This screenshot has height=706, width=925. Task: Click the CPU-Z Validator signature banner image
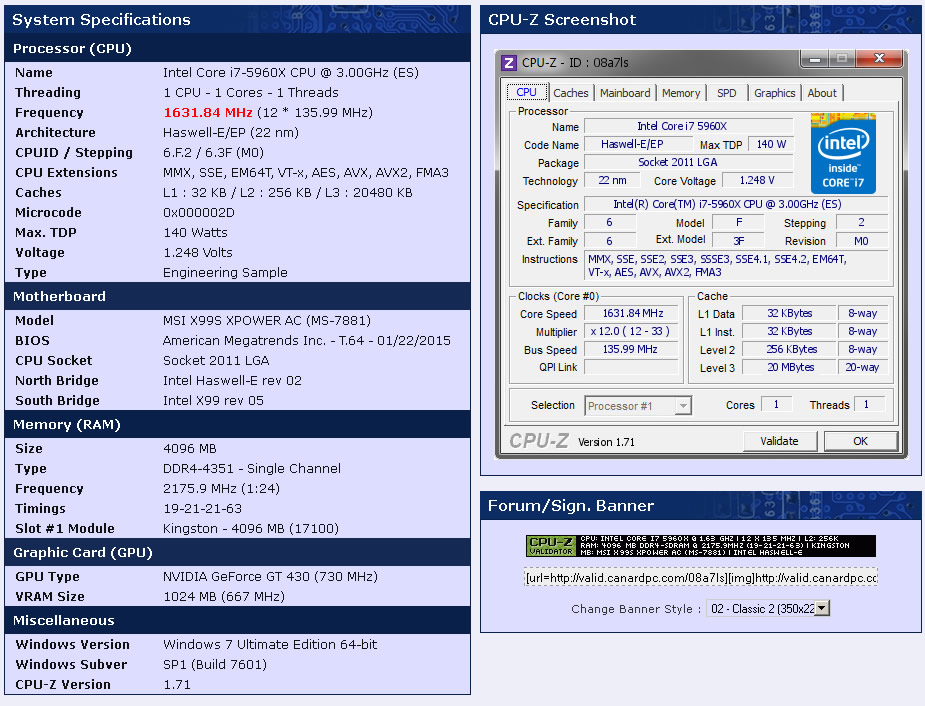point(700,546)
